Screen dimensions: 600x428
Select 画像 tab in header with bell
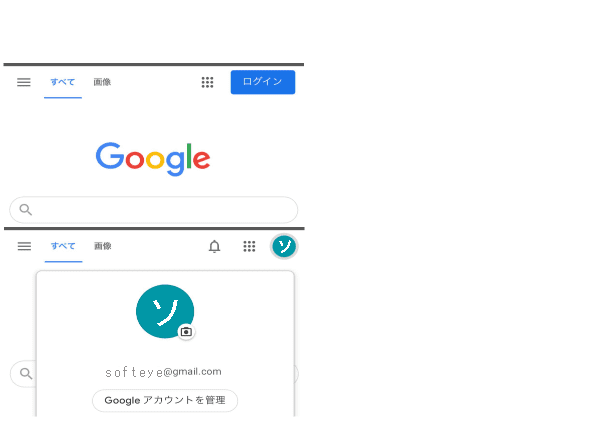click(x=103, y=246)
